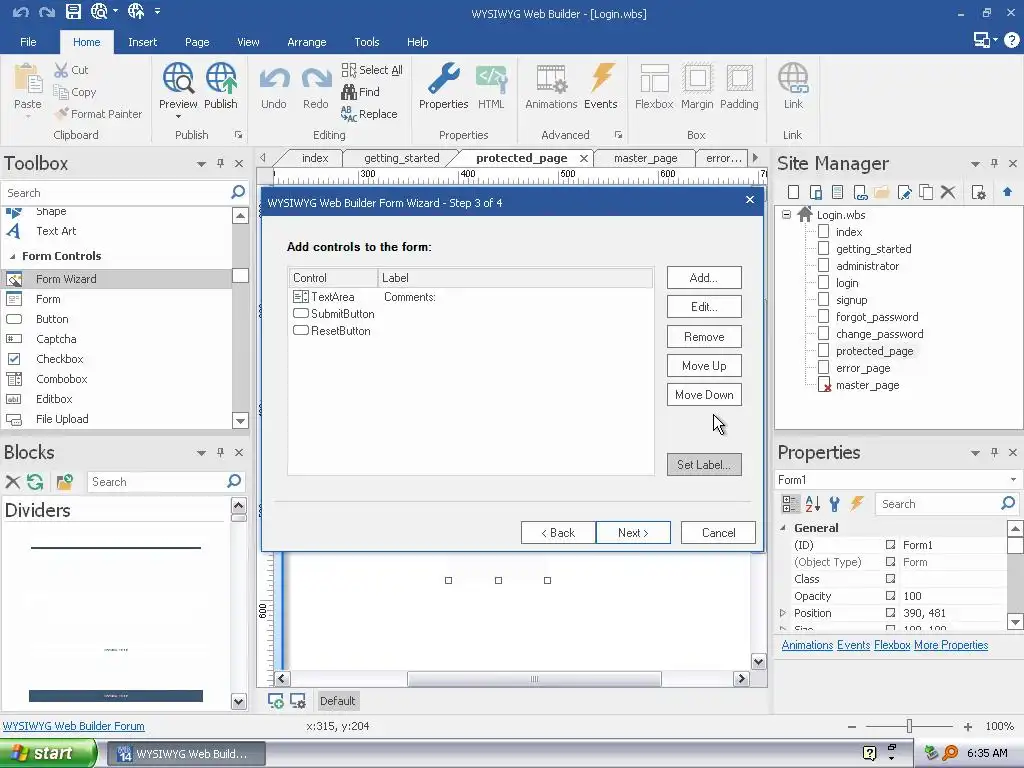Image resolution: width=1024 pixels, height=768 pixels.
Task: Click Save icon in quick access toolbar
Action: coord(73,11)
